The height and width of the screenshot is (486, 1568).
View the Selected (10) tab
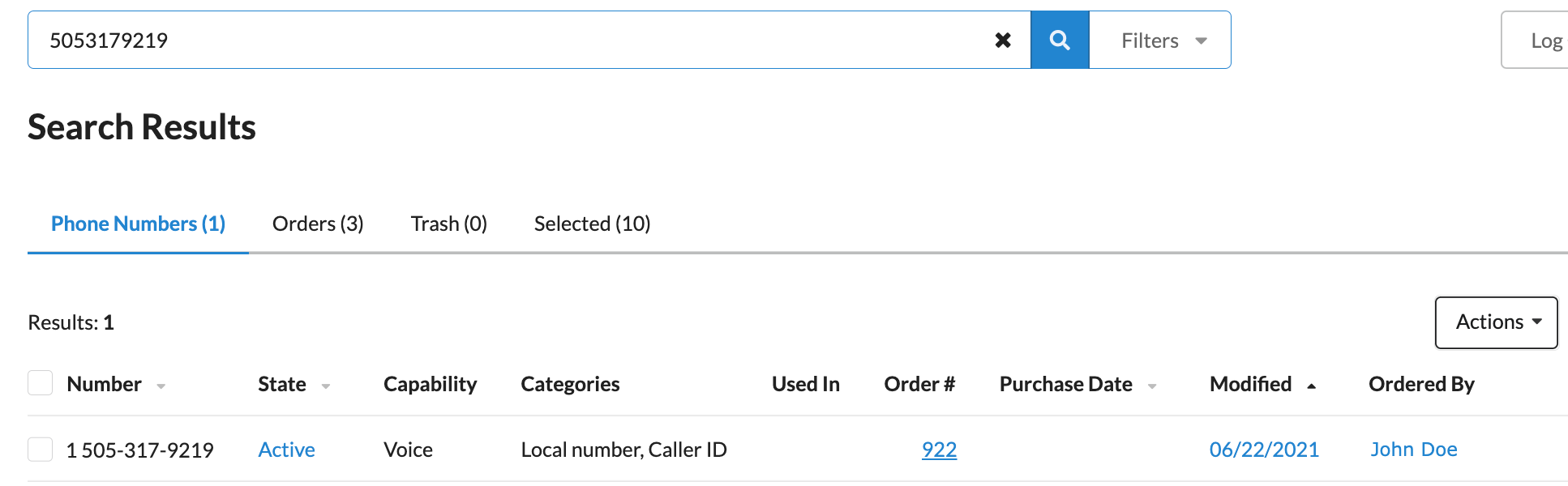tap(593, 224)
